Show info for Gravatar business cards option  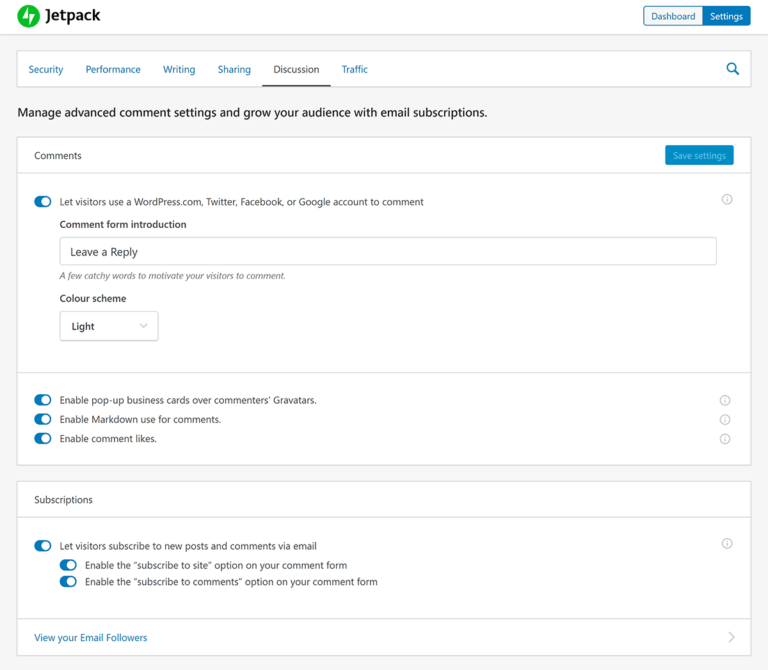click(x=725, y=400)
